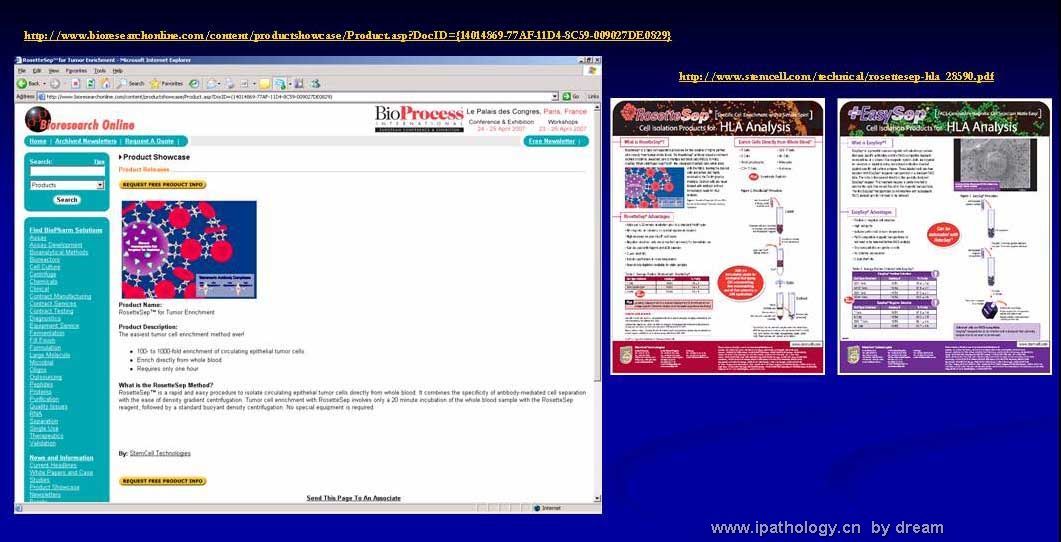
Task: Open the Contract Manufacturing sidebar link
Action: [60, 296]
